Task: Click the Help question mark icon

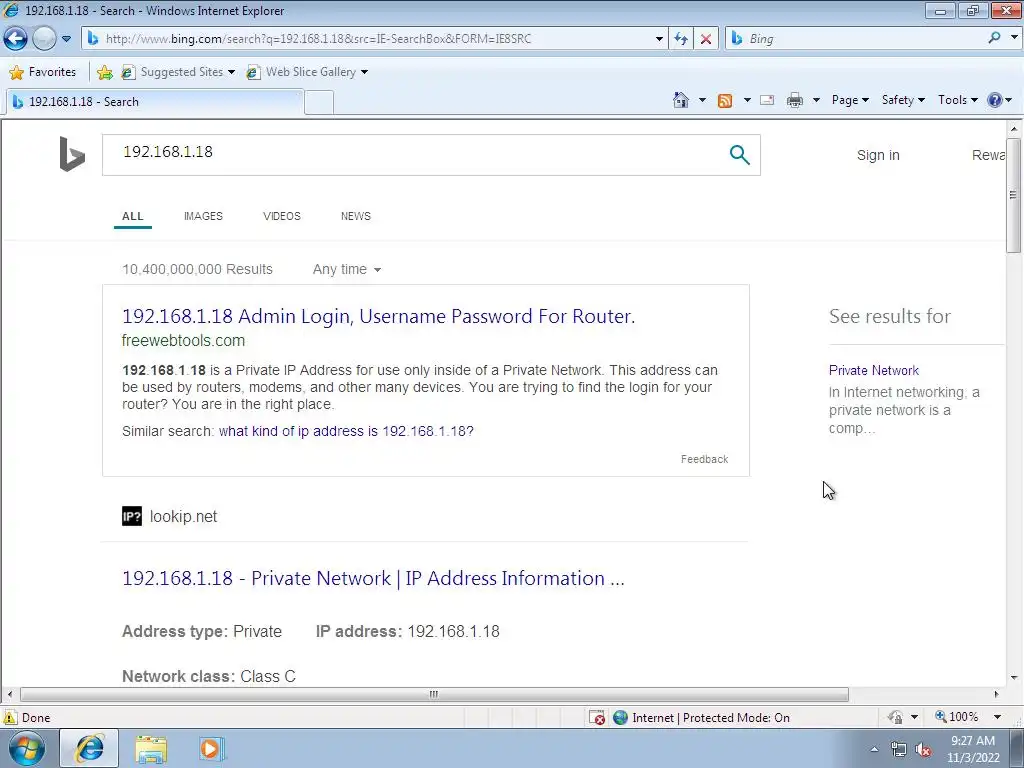Action: pos(995,100)
